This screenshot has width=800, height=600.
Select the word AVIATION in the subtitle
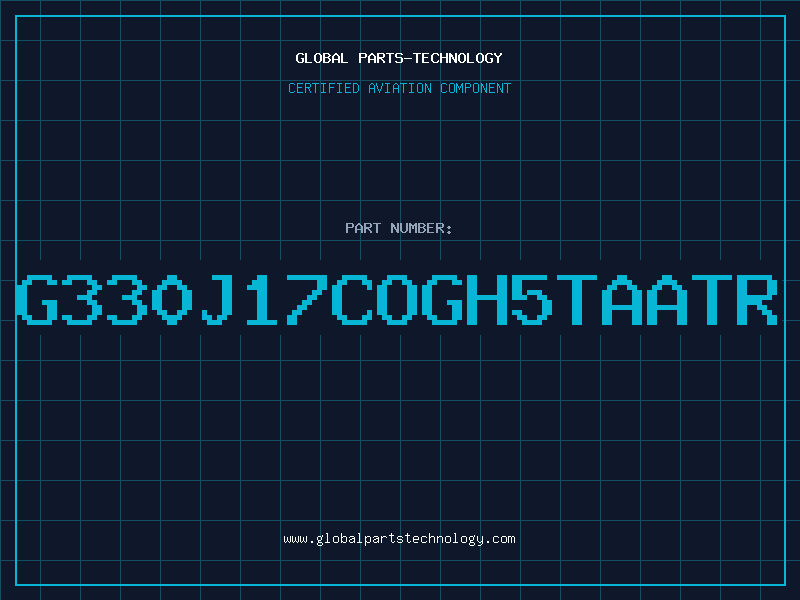click(399, 88)
